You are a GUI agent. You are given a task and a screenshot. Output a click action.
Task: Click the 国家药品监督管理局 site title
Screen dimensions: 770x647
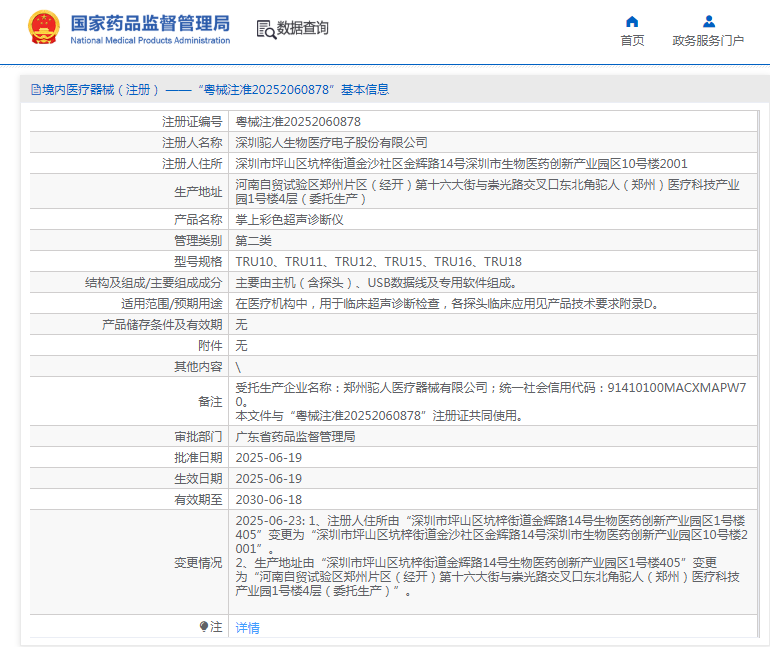coord(150,22)
